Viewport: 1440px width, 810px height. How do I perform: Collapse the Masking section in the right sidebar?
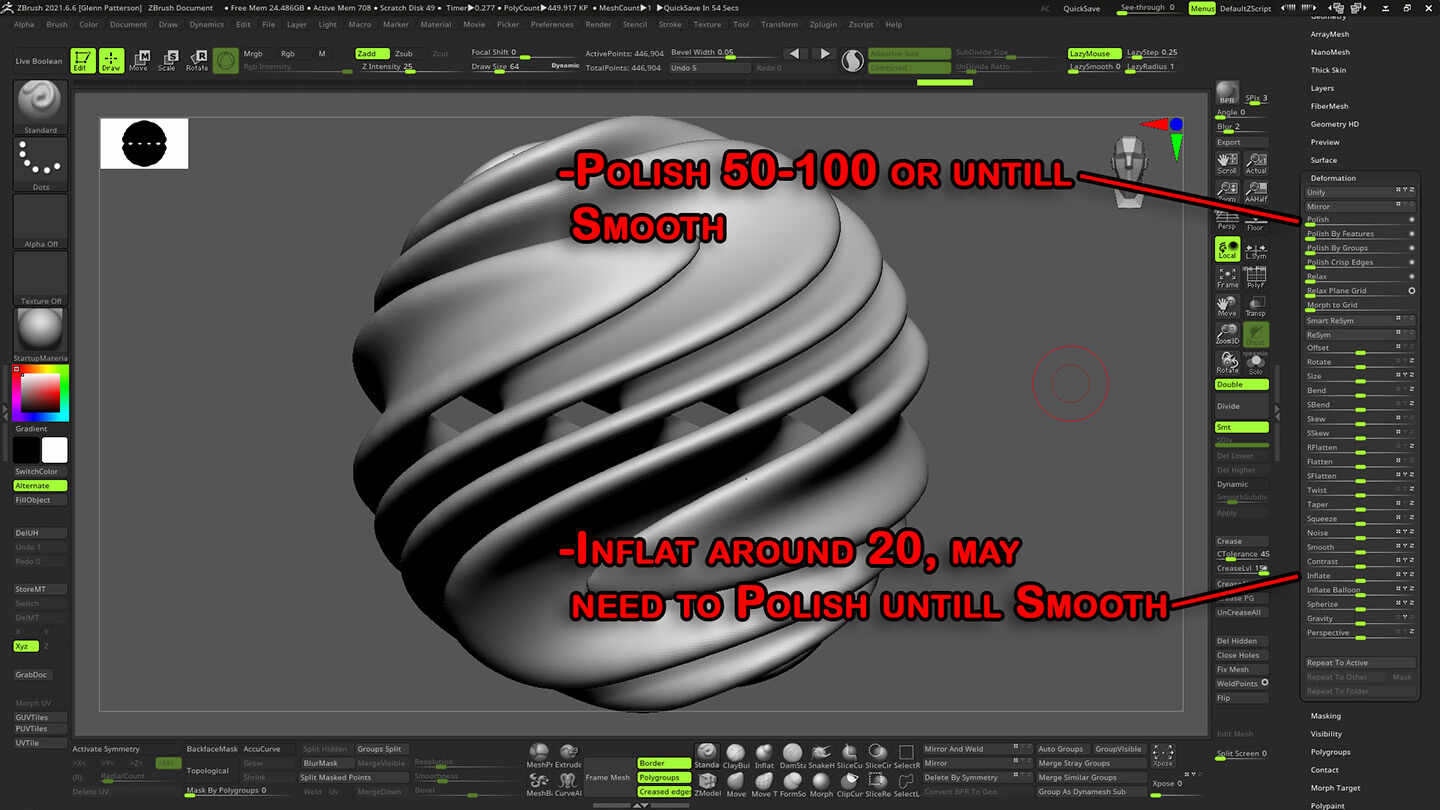coord(1325,716)
